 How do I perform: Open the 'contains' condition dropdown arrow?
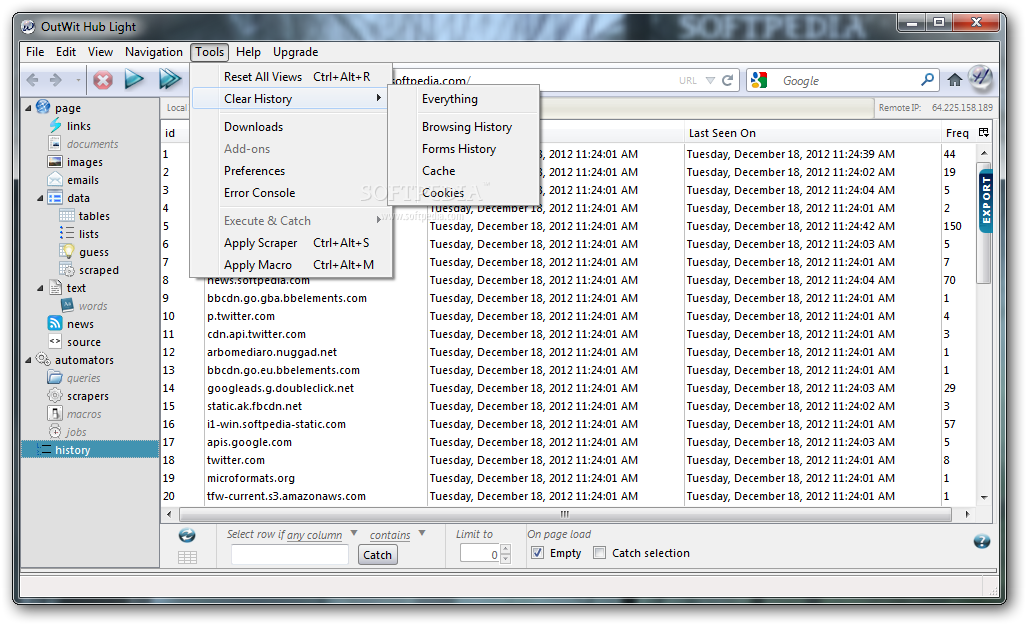click(422, 533)
